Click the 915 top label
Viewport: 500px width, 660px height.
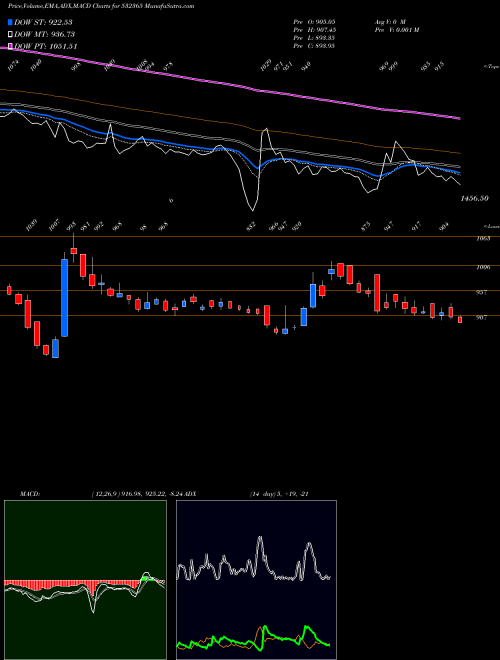pyautogui.click(x=439, y=67)
